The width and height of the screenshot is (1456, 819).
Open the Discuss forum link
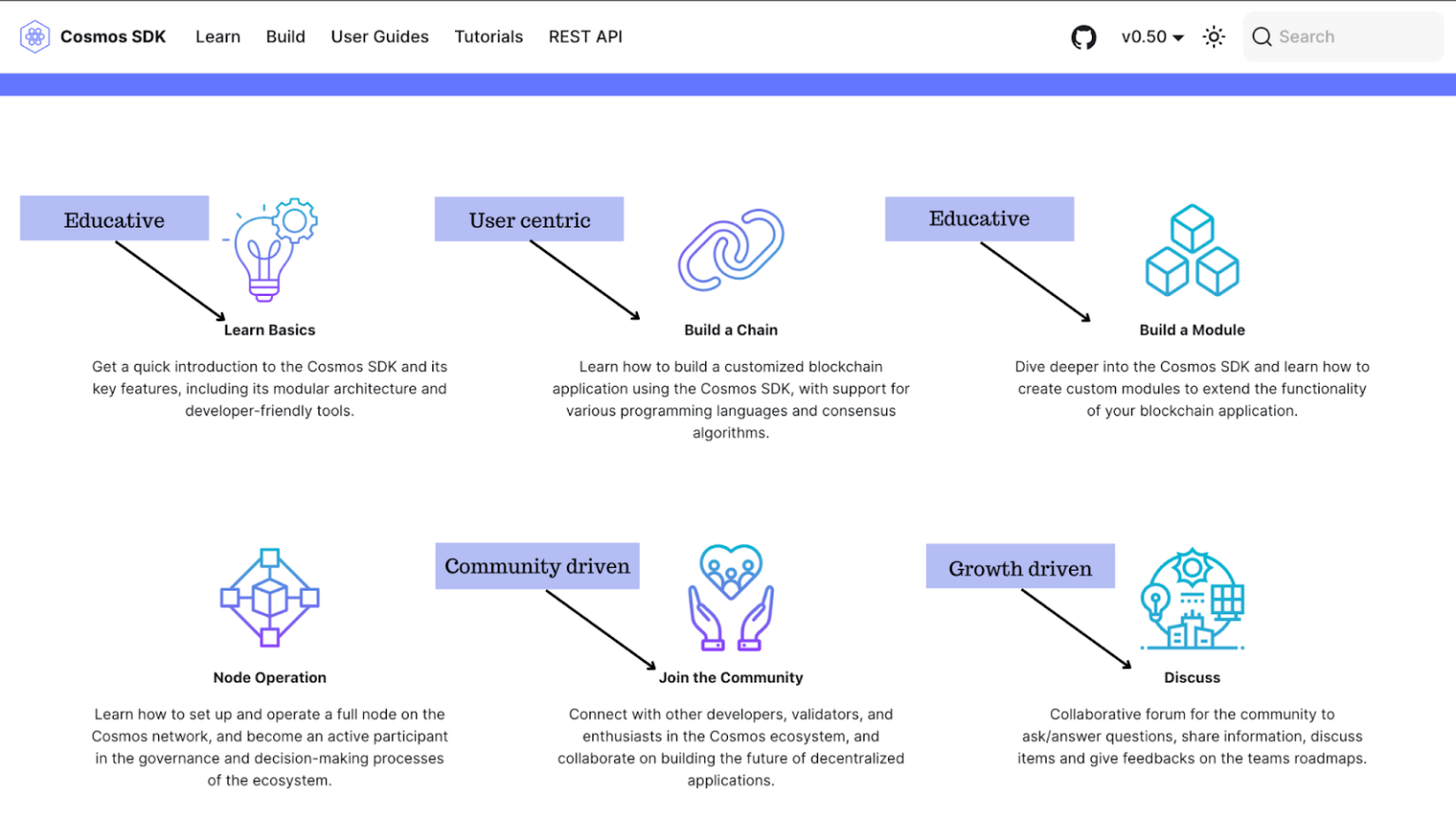[x=1192, y=677]
